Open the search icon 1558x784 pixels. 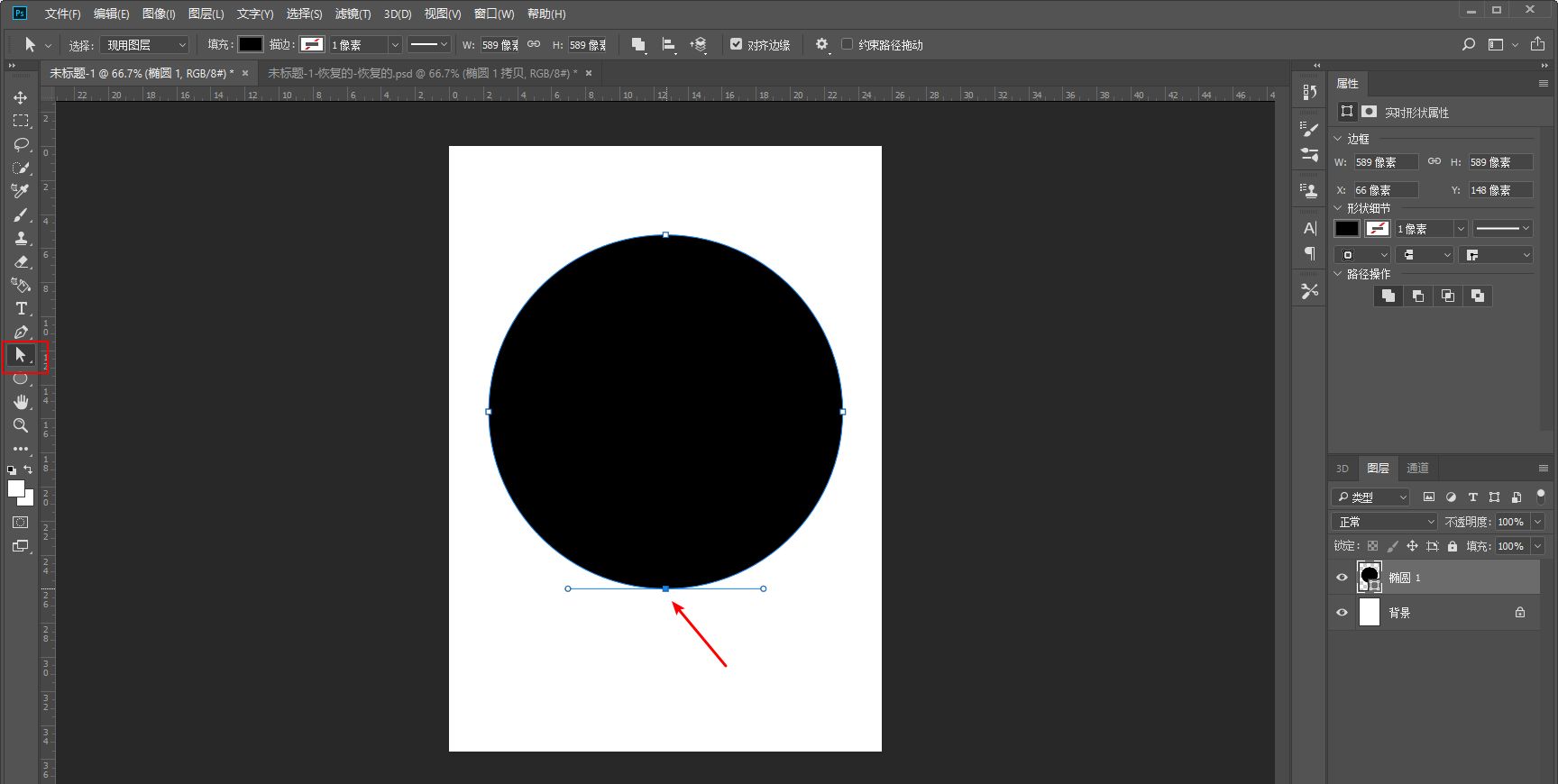tap(1469, 44)
